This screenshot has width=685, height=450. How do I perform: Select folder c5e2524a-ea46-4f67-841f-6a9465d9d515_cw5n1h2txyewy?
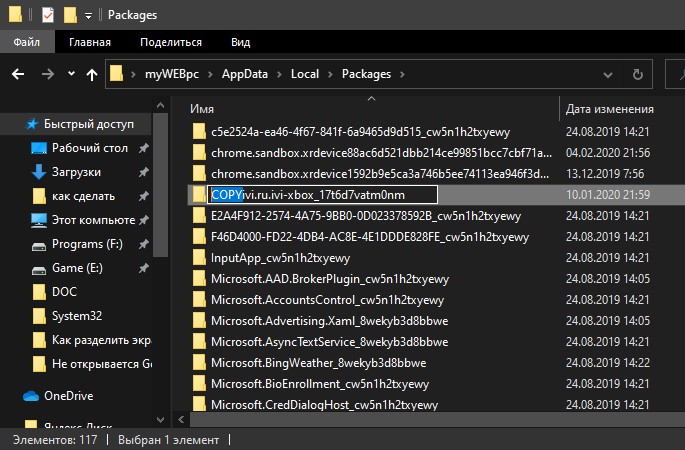(360, 132)
